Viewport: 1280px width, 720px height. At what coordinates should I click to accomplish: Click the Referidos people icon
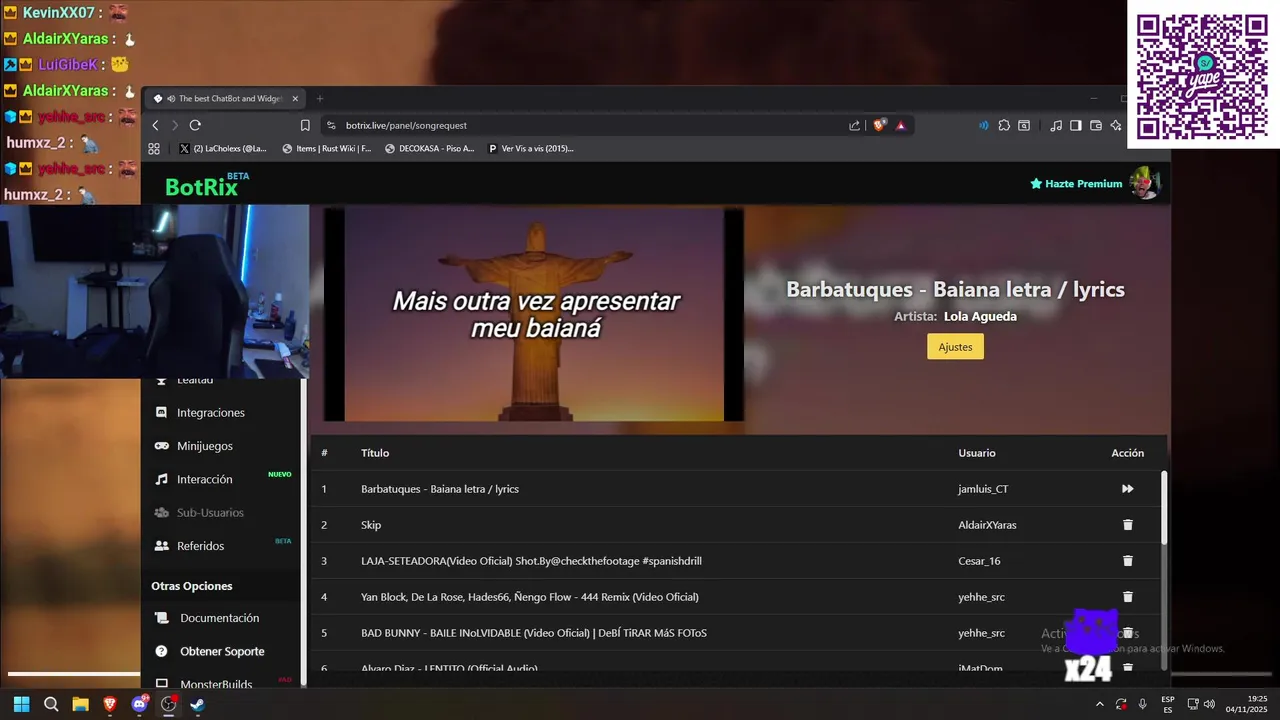pos(161,546)
